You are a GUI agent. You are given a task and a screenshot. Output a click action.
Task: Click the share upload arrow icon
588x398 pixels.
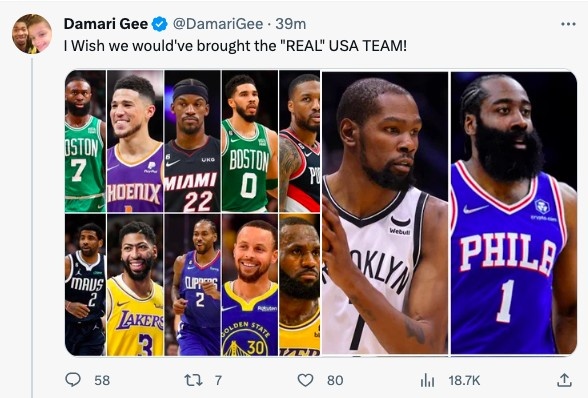564,380
